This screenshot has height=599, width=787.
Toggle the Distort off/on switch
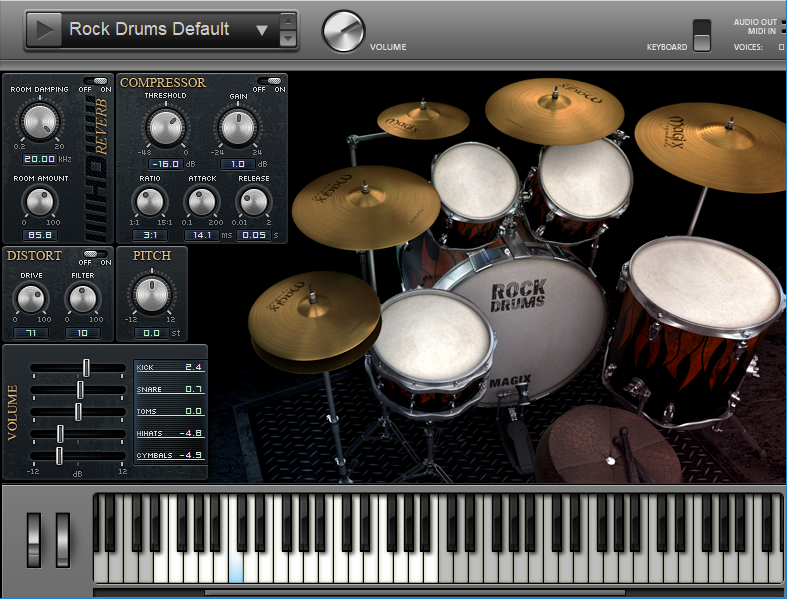click(x=95, y=254)
